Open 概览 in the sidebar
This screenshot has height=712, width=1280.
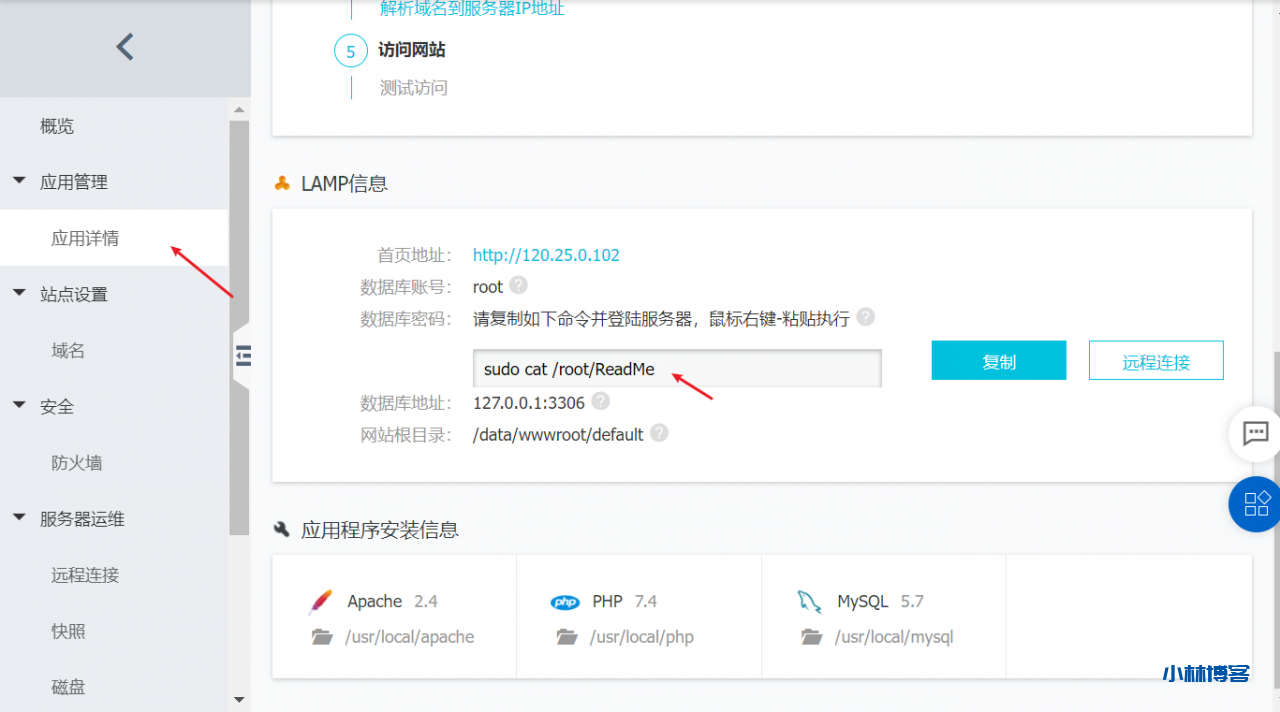pyautogui.click(x=57, y=126)
